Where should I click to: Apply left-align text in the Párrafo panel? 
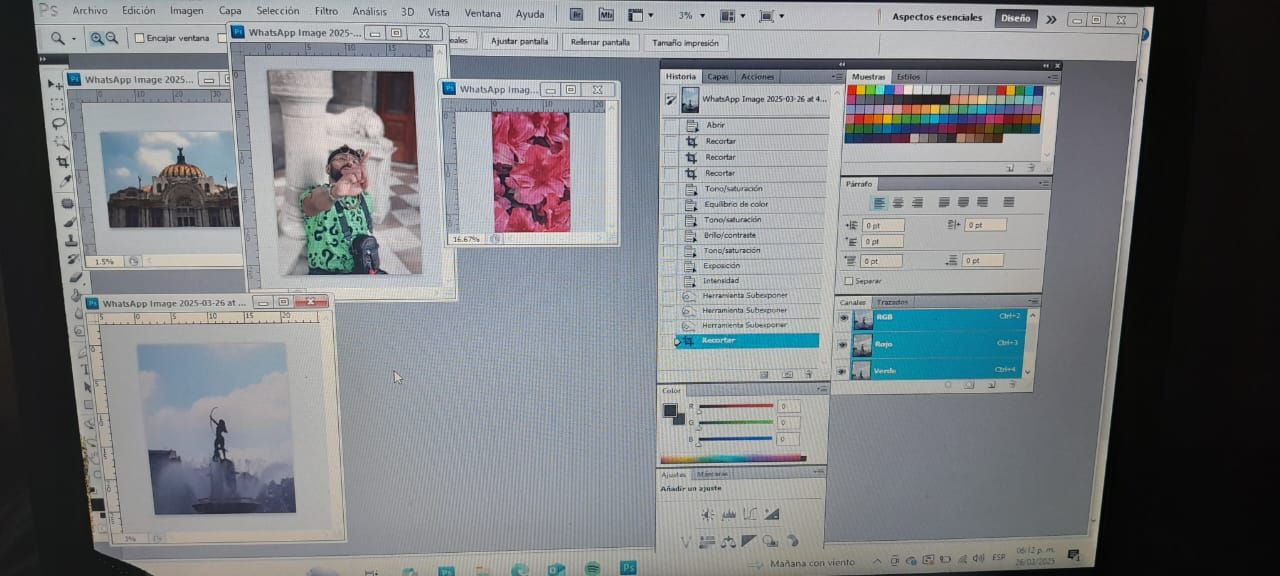(880, 202)
